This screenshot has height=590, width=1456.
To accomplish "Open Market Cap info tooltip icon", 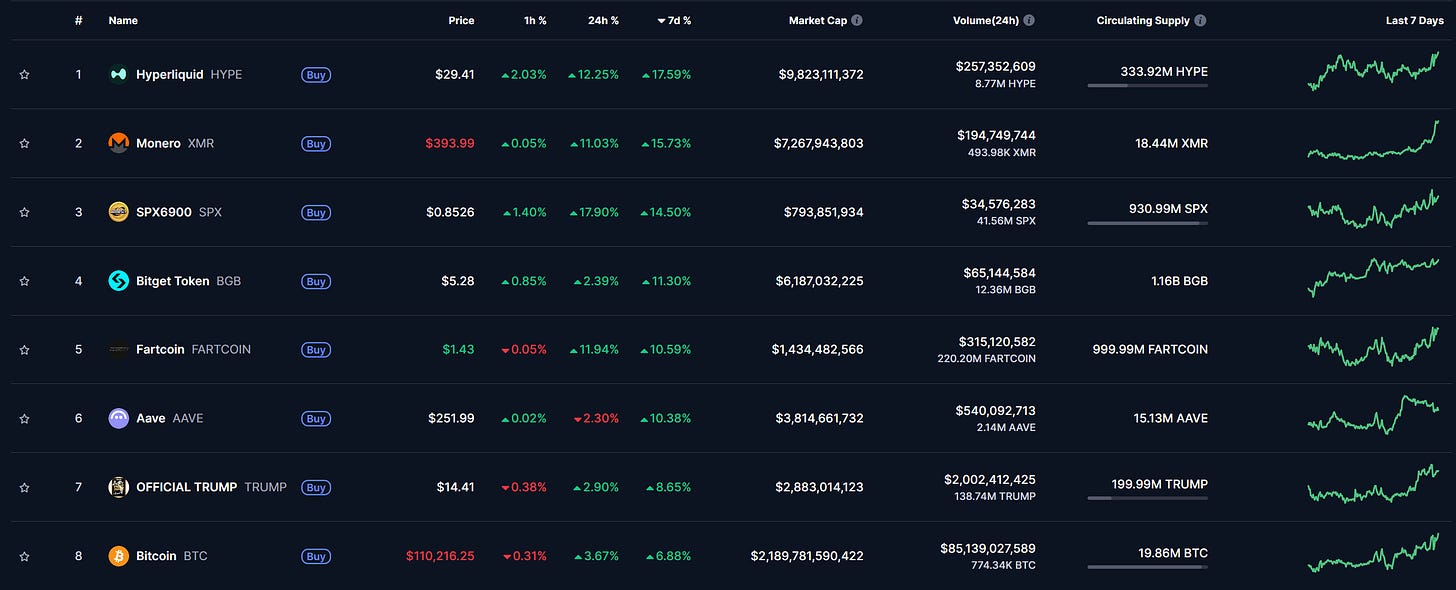I will [x=857, y=20].
